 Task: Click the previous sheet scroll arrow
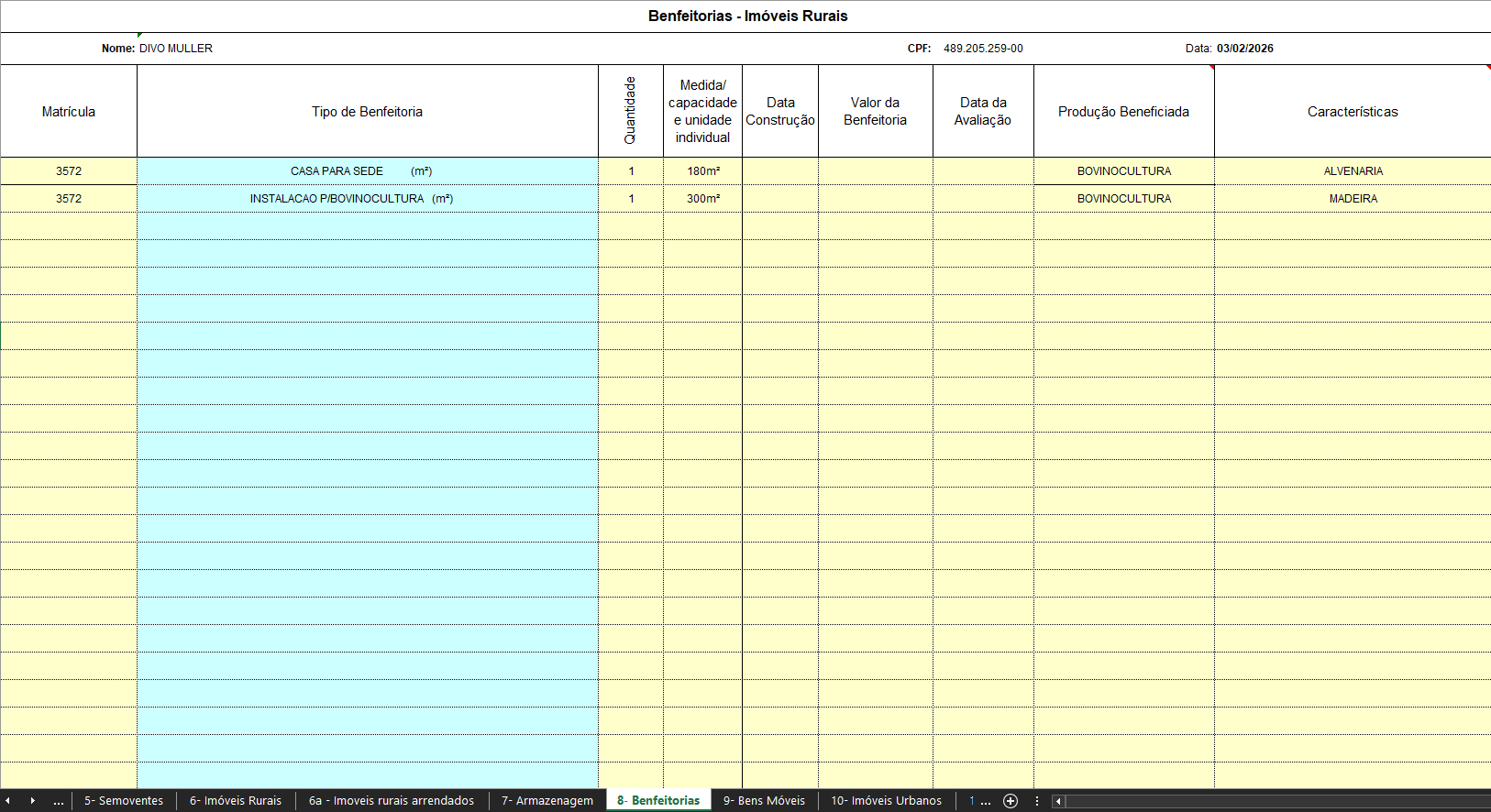pos(7,801)
